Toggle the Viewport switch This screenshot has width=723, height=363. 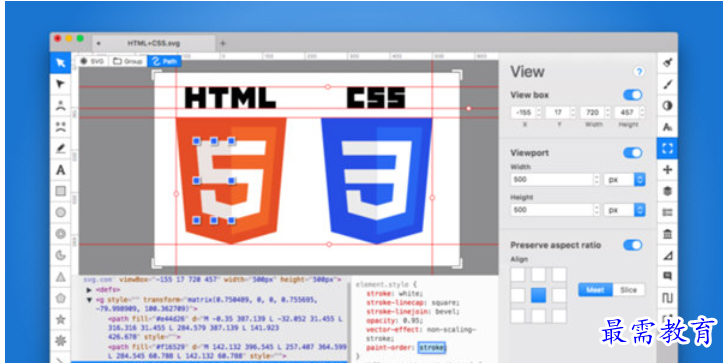pyautogui.click(x=633, y=153)
